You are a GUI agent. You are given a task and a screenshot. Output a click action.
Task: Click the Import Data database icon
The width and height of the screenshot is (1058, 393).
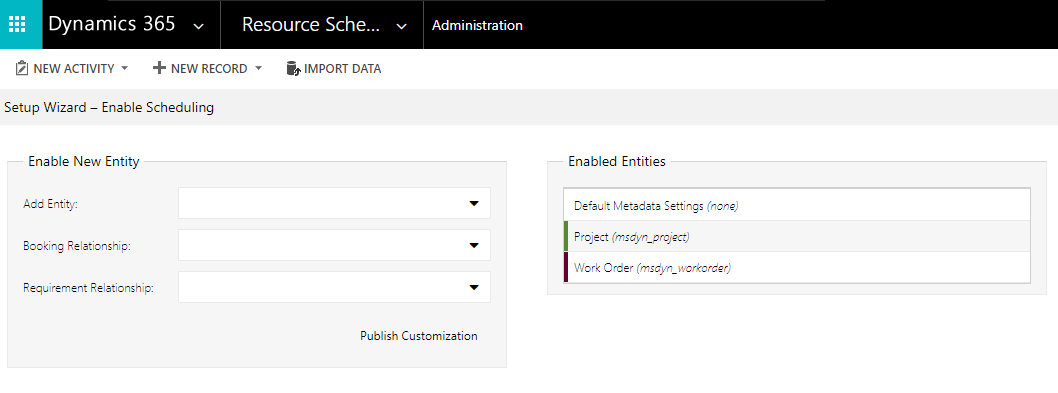pyautogui.click(x=293, y=68)
